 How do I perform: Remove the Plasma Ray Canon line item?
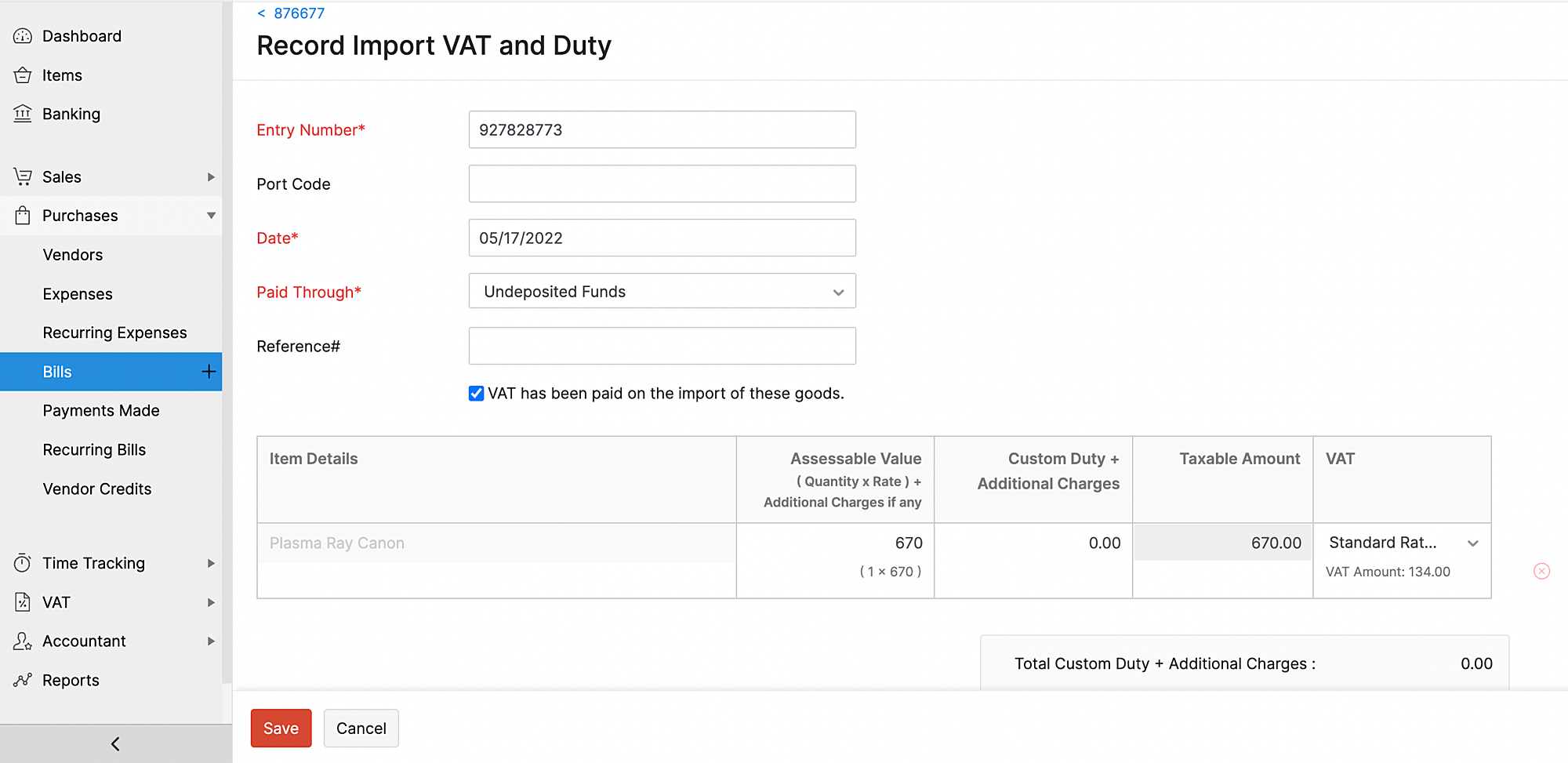(x=1542, y=571)
